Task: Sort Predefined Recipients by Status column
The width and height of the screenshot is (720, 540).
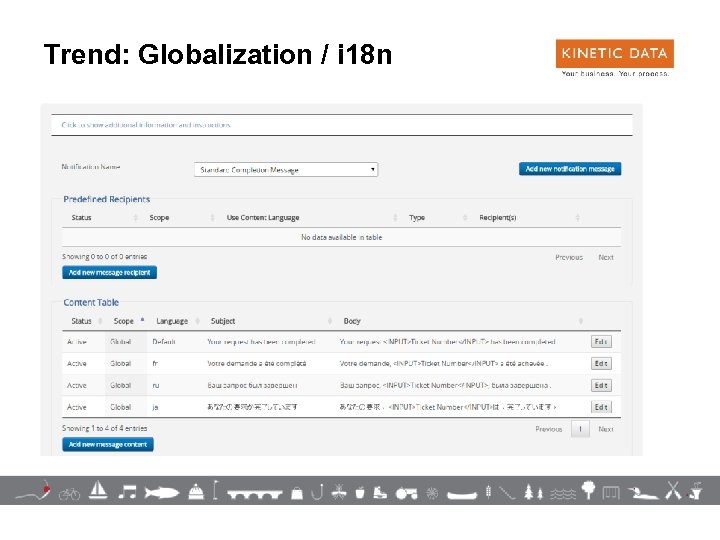Action: (82, 217)
